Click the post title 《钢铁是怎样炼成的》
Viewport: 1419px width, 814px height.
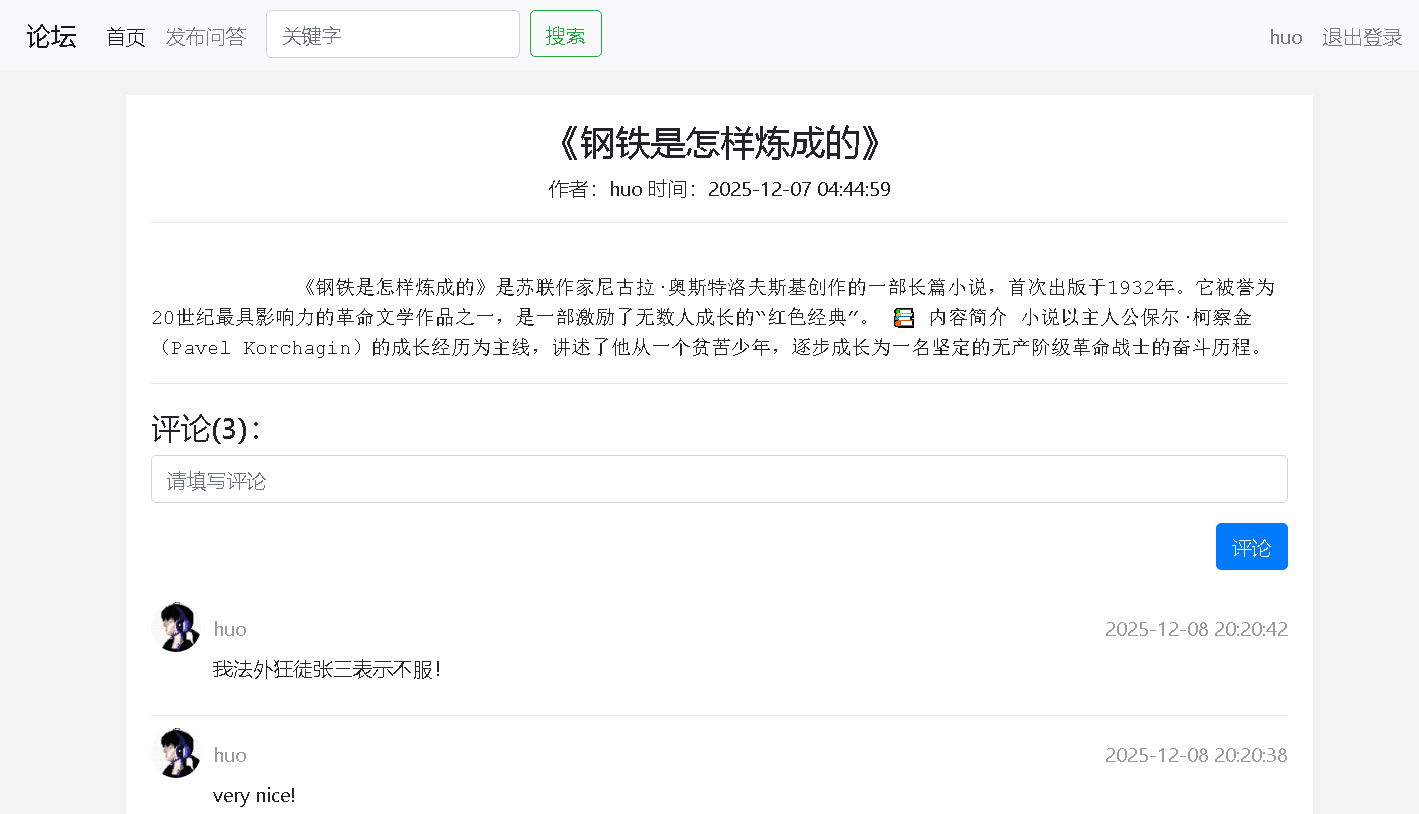(719, 144)
